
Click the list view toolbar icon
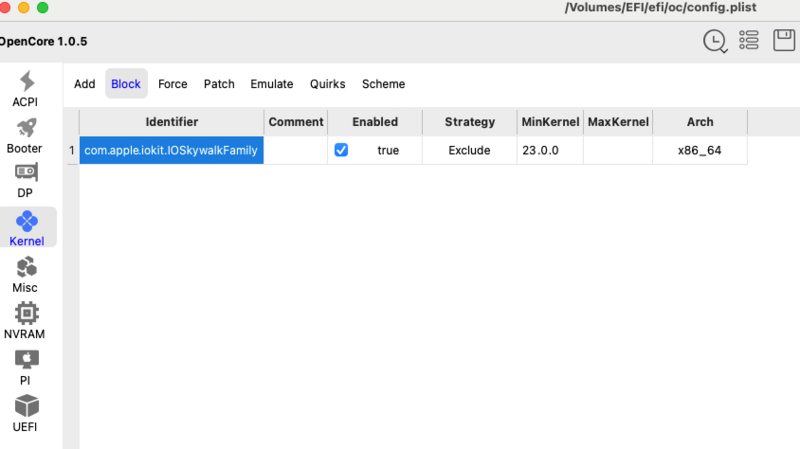click(x=749, y=40)
